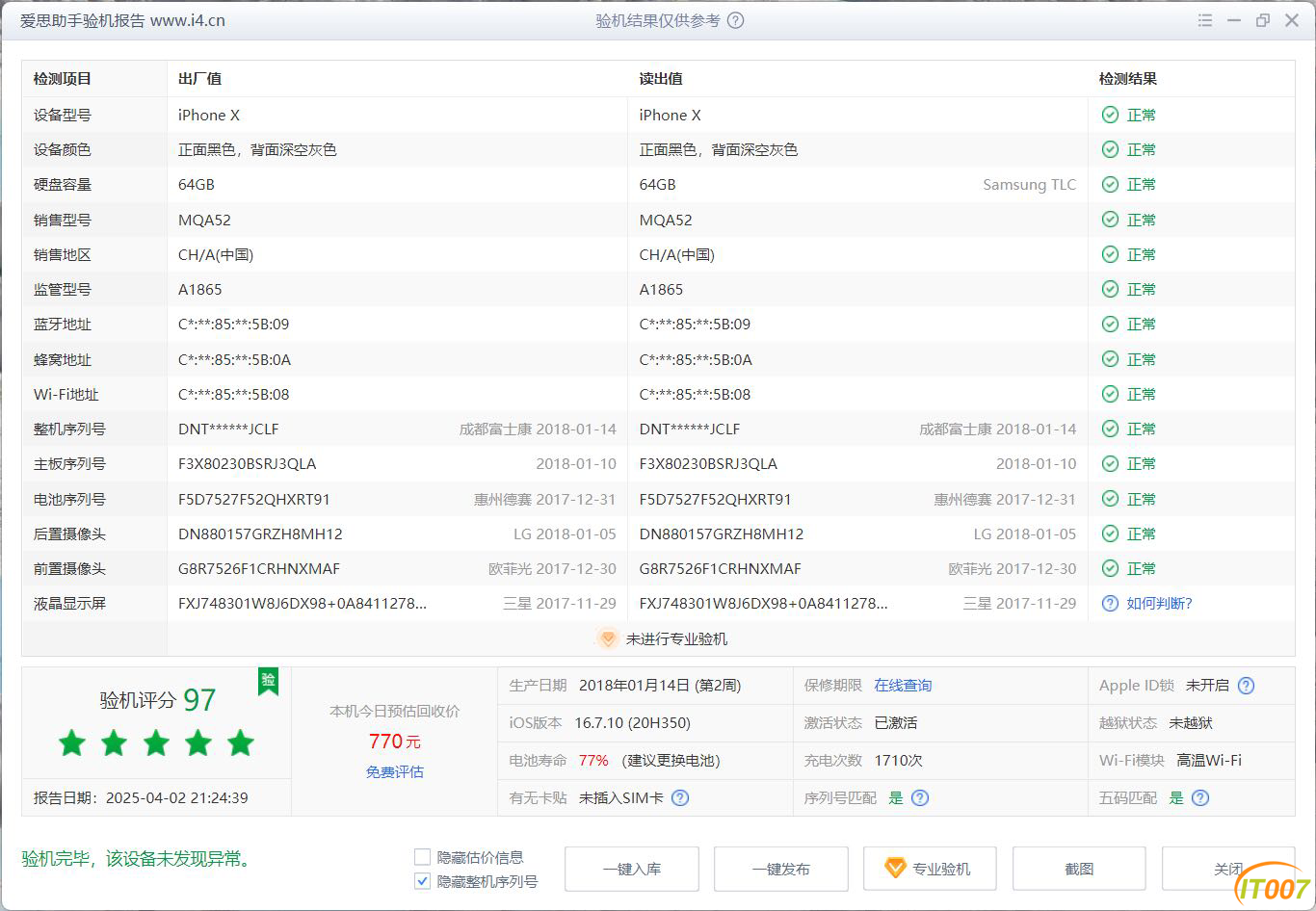Click help icon next to 序列号匹配
The image size is (1316, 911).
(920, 797)
